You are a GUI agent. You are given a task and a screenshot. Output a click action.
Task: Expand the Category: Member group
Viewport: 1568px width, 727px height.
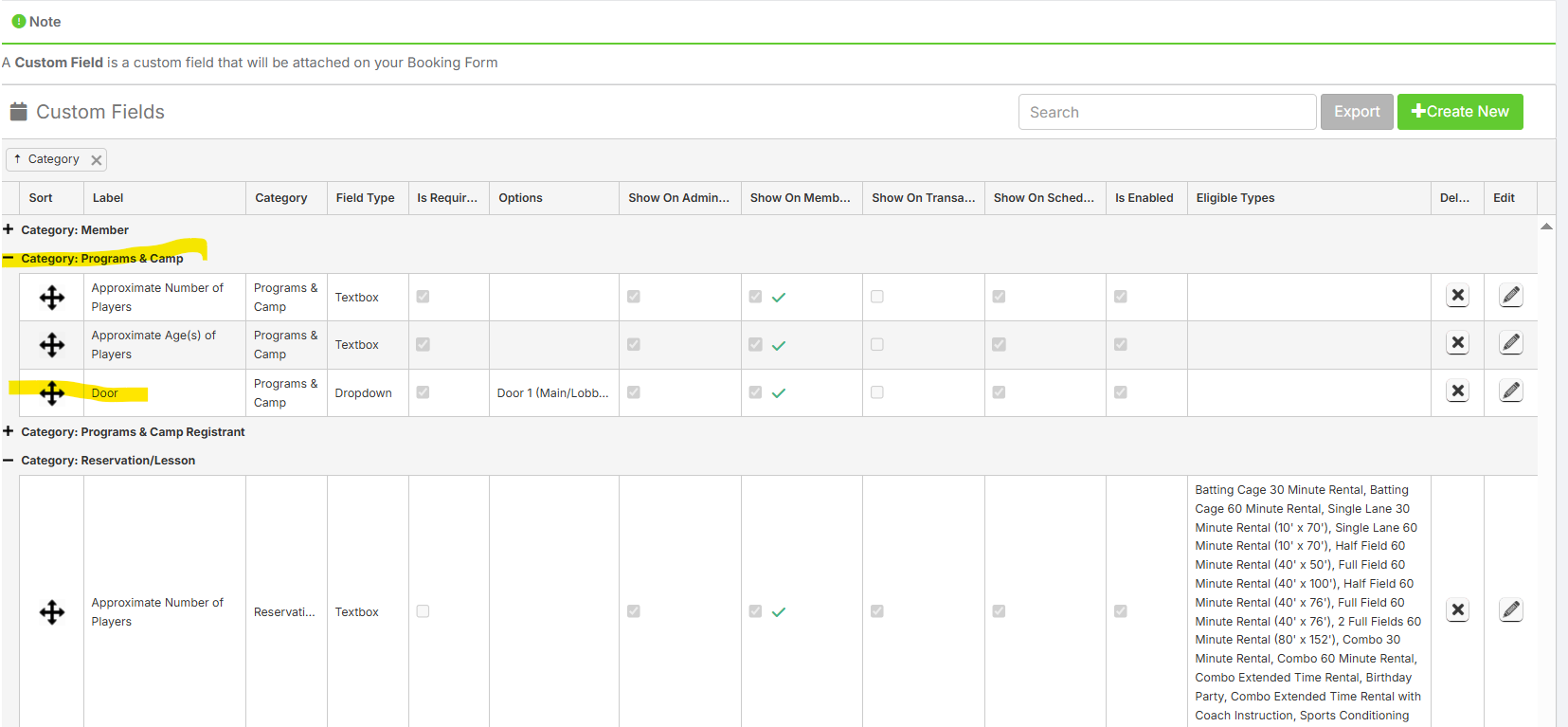pos(9,229)
